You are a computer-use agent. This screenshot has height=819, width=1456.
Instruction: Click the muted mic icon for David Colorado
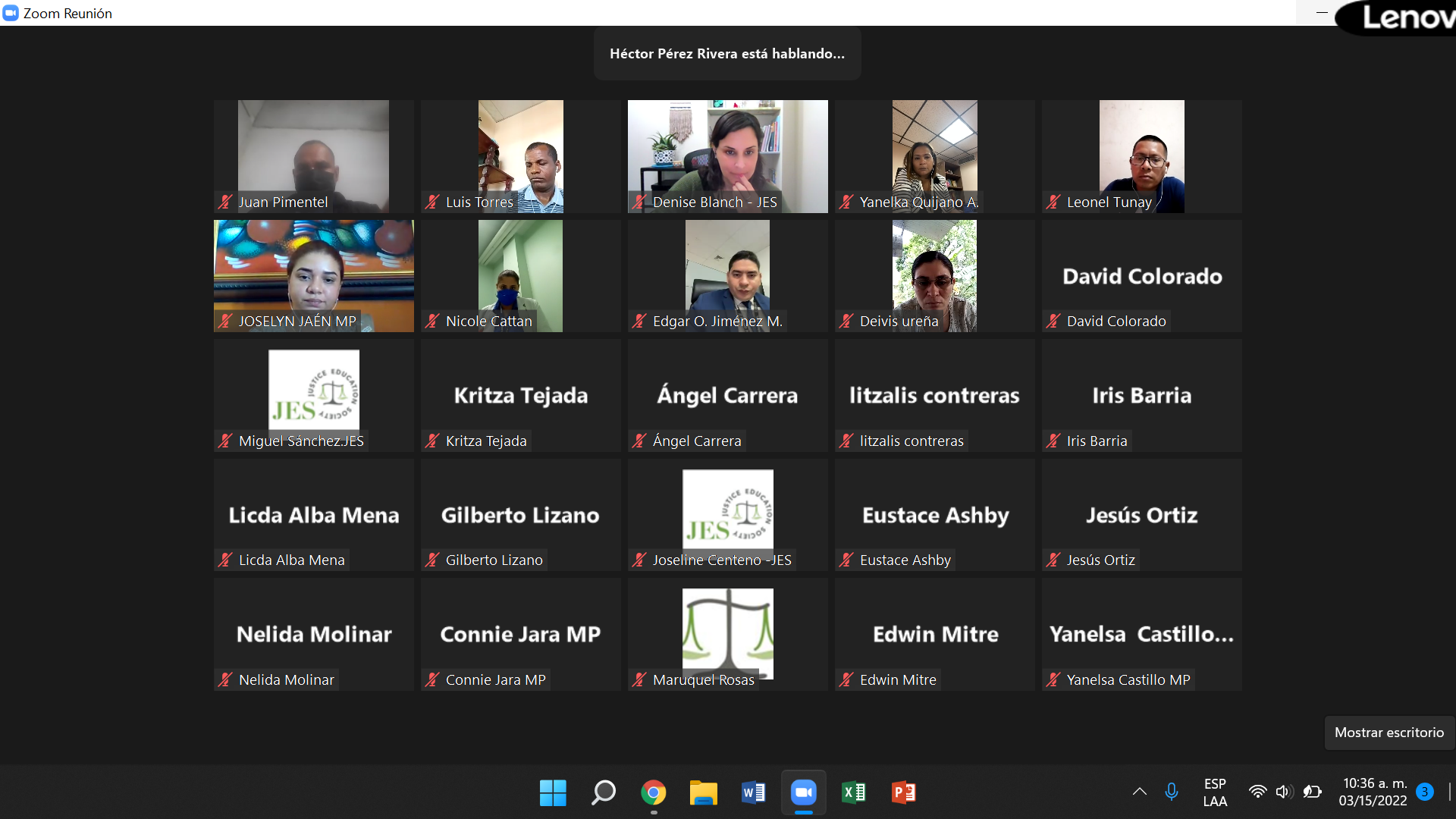[x=1053, y=321]
